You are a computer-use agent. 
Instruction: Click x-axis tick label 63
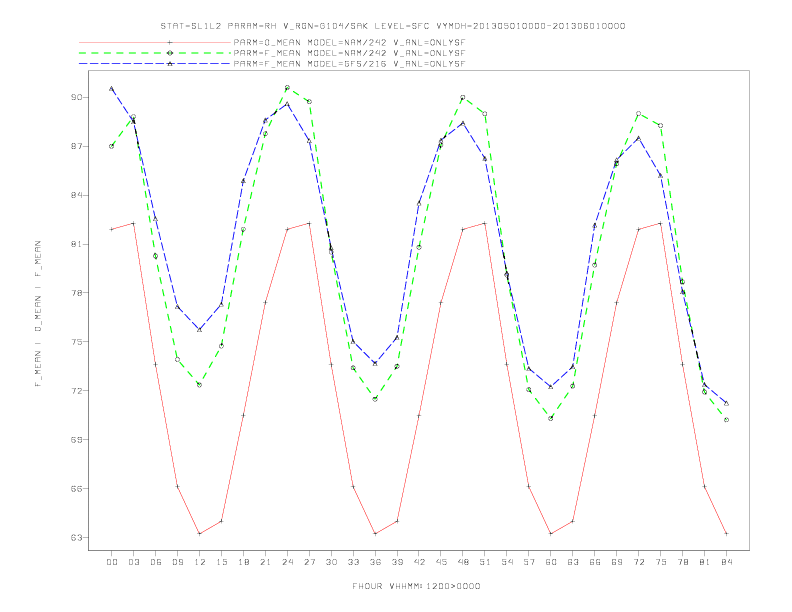click(573, 562)
